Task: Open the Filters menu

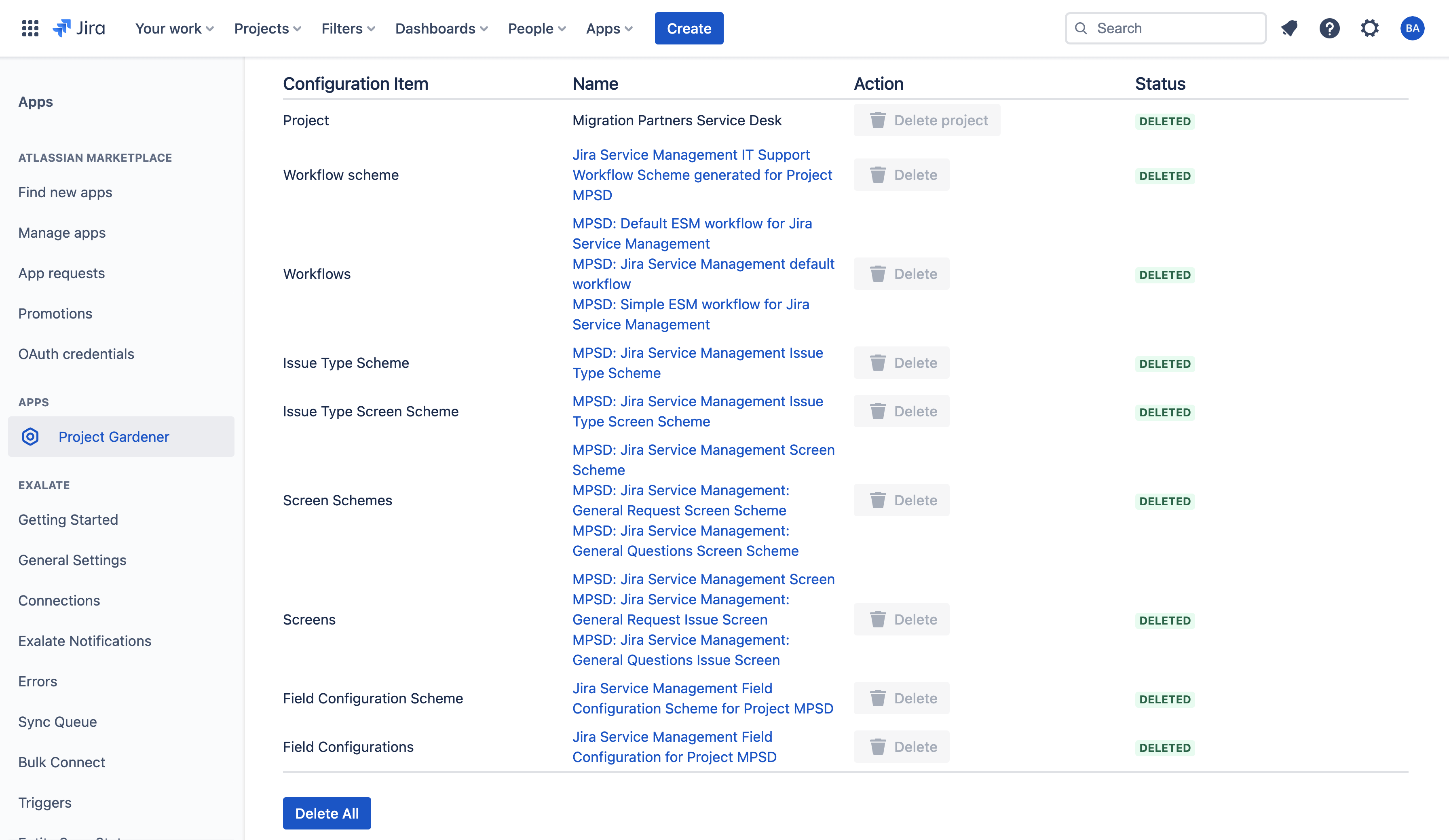Action: point(348,28)
